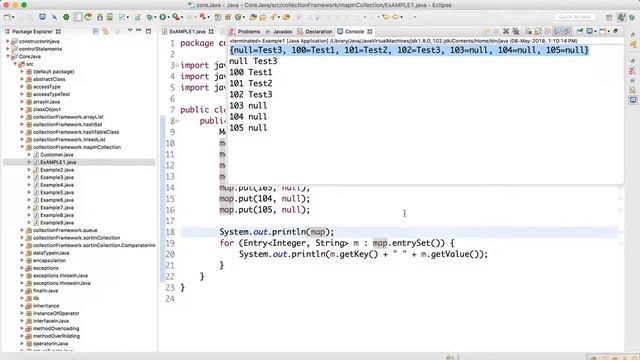Click Clear Console icon in Console toolbar
Screen dimensions: 640x360
(528, 31)
